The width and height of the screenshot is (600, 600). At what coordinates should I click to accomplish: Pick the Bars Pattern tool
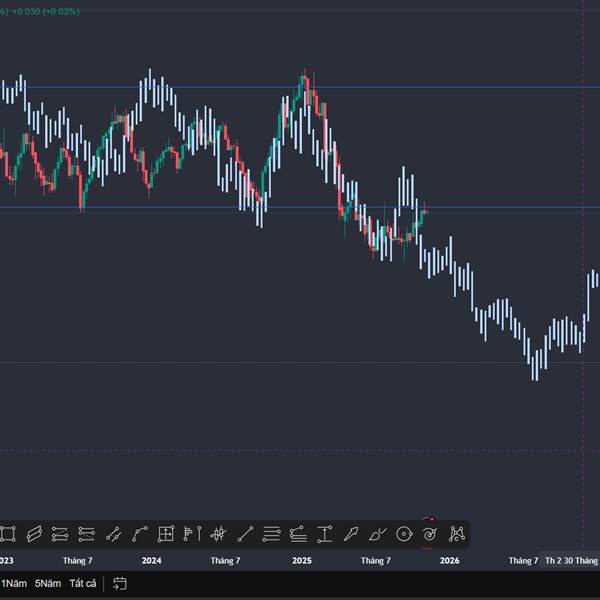[192, 533]
